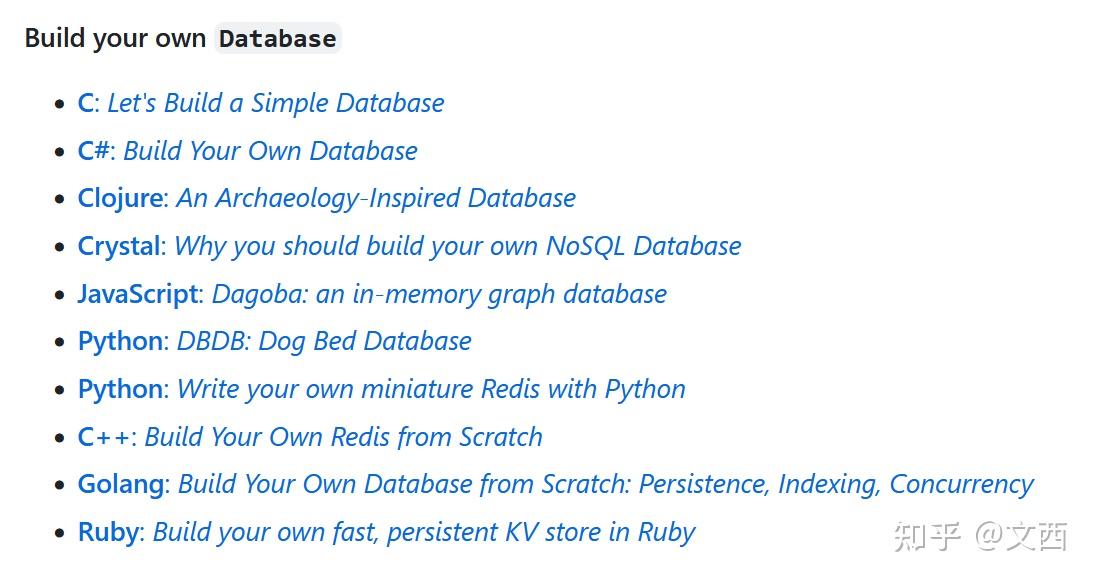Open "An Archaeology-Inspired Database" Clojure link
The width and height of the screenshot is (1096, 582).
376,198
